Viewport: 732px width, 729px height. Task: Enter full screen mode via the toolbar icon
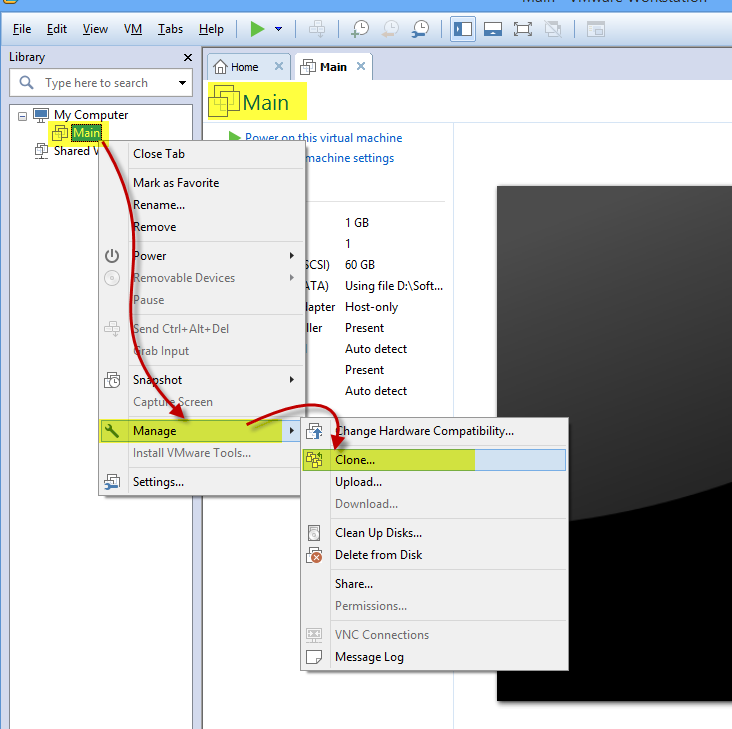(x=522, y=29)
